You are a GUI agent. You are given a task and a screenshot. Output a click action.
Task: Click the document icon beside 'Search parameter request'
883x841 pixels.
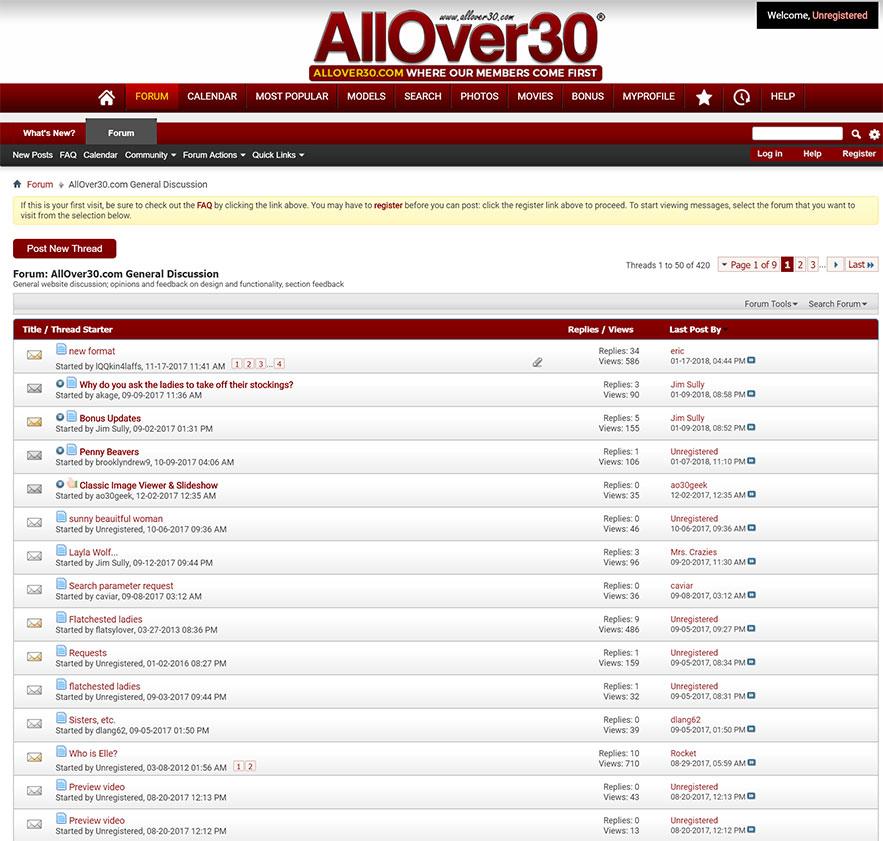pyautogui.click(x=61, y=584)
